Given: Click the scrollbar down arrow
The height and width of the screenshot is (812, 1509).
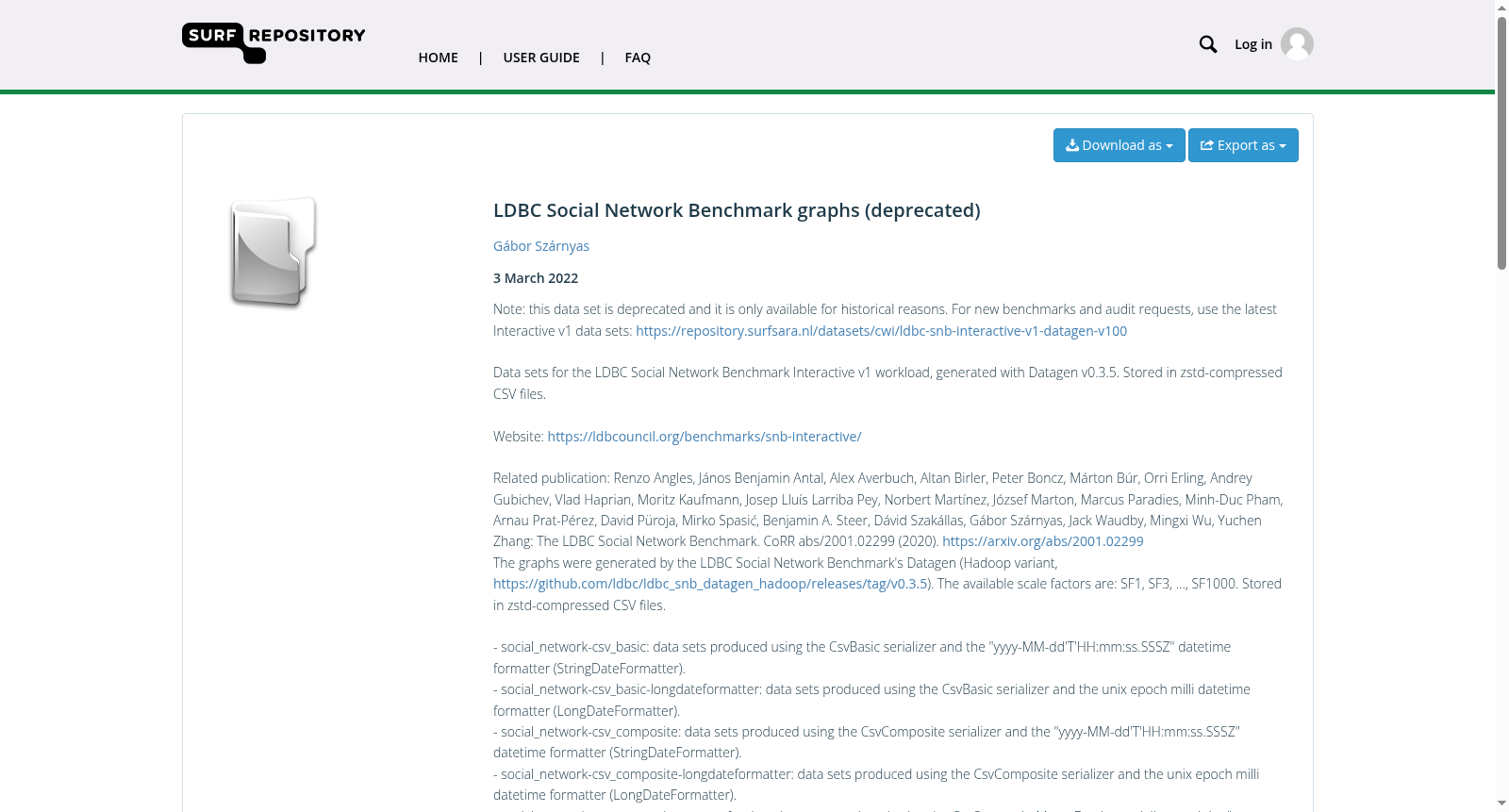Looking at the screenshot, I should pos(1501,804).
